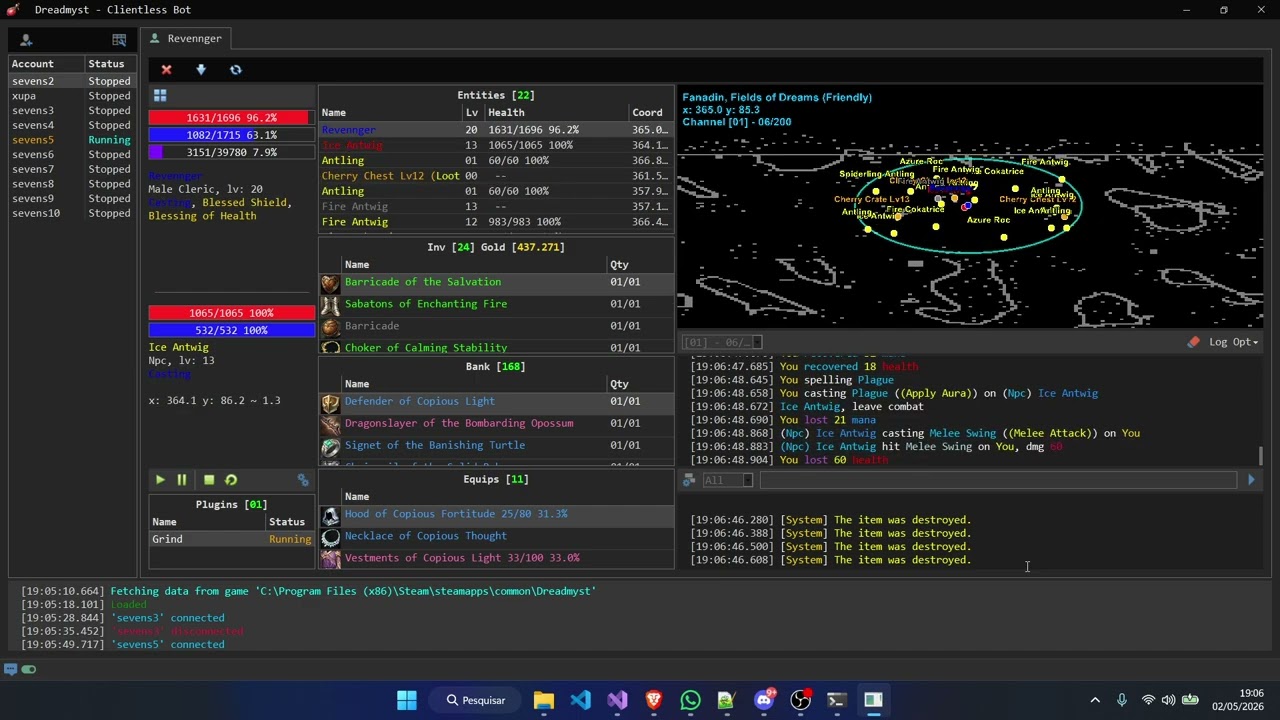Open Windows Start menu

pos(407,700)
